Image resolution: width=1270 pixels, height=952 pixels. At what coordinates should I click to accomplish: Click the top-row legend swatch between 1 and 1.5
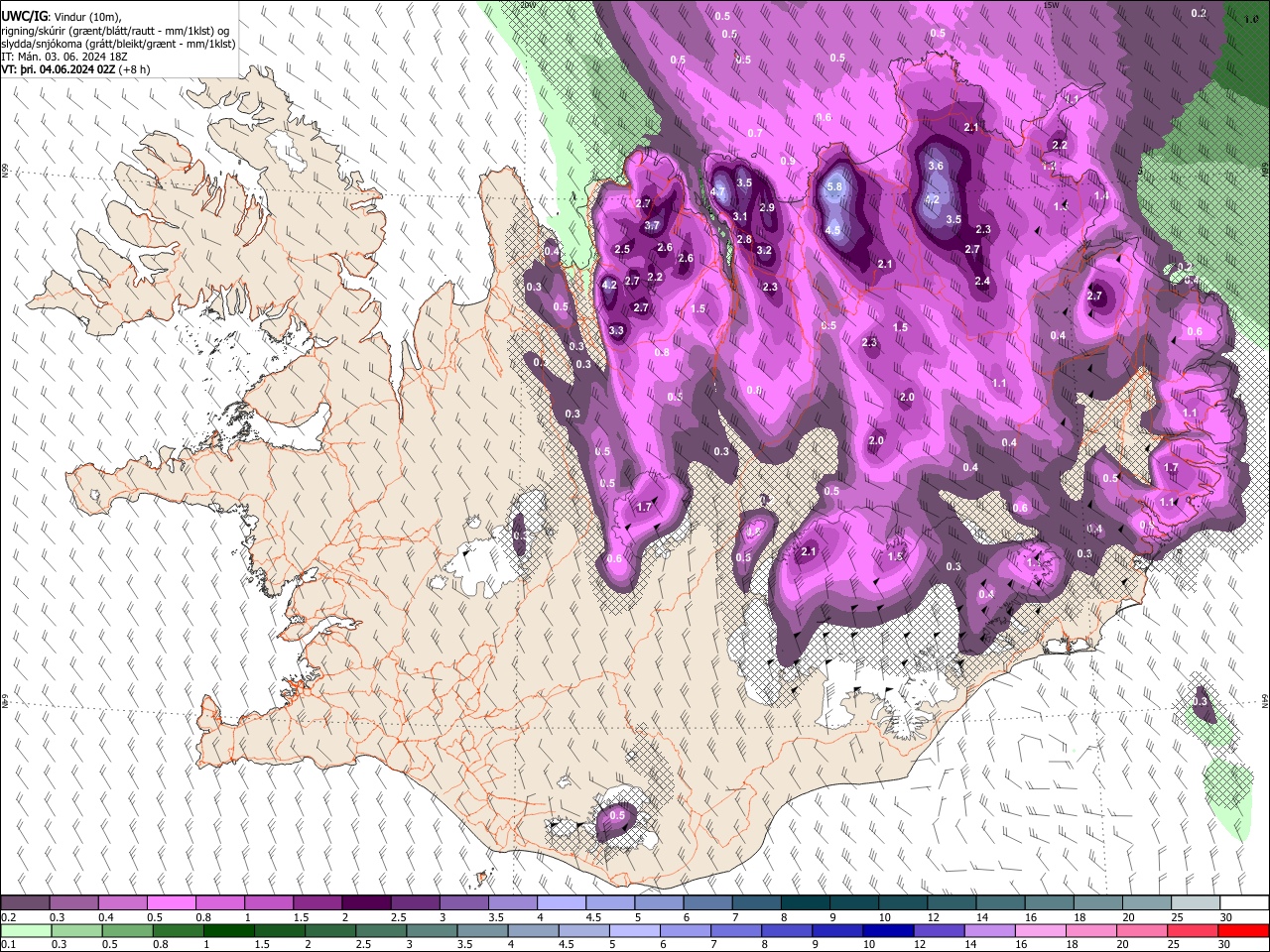pyautogui.click(x=269, y=903)
